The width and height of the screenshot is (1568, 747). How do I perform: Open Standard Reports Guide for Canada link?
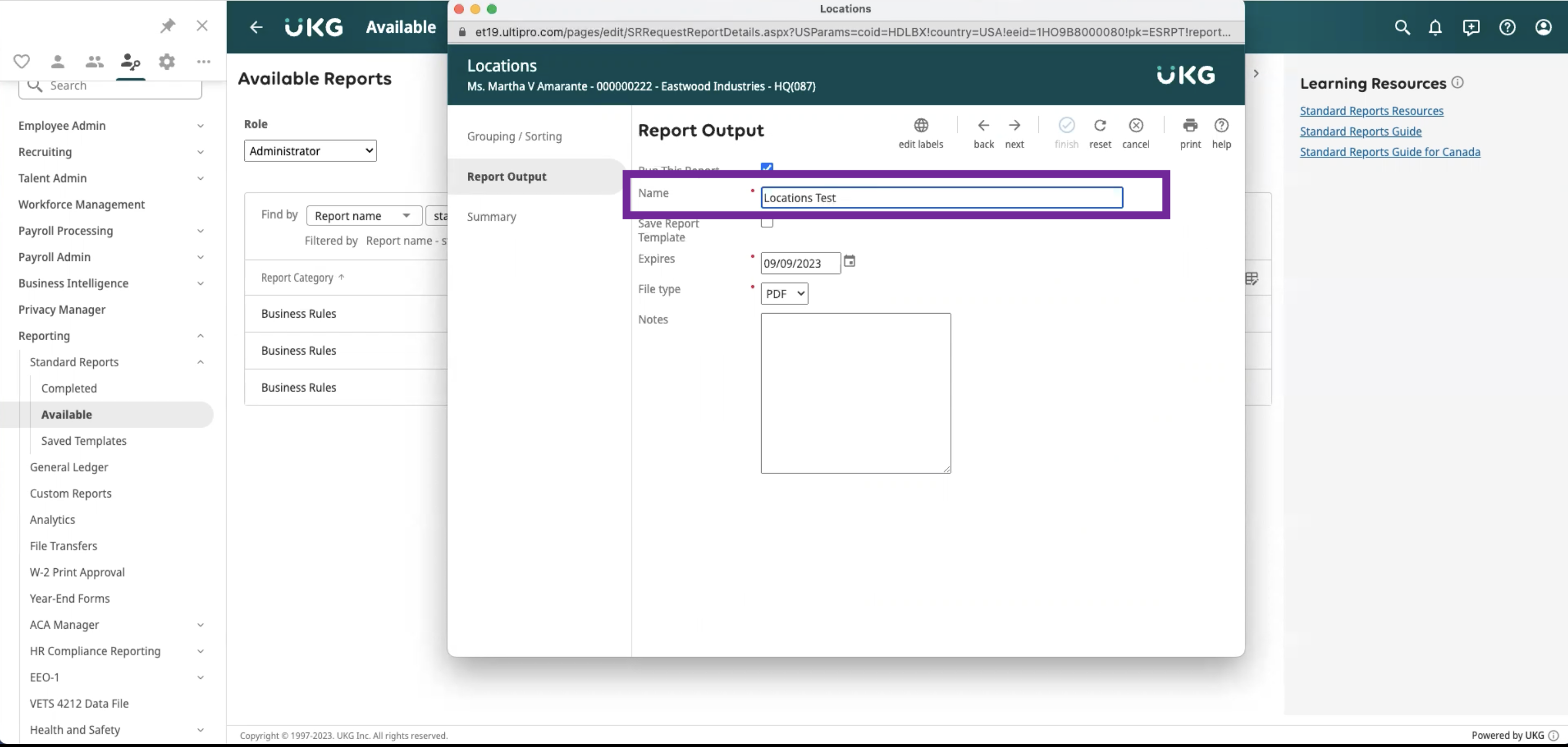pos(1390,152)
